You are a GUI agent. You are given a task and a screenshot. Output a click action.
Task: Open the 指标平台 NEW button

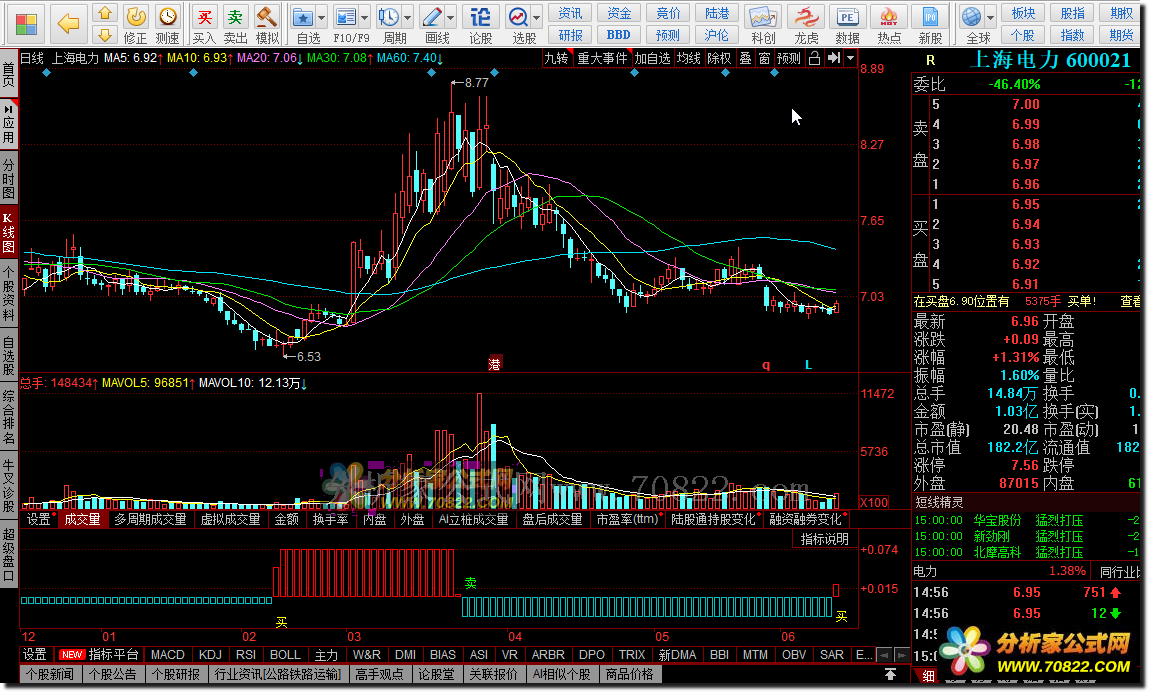click(100, 655)
